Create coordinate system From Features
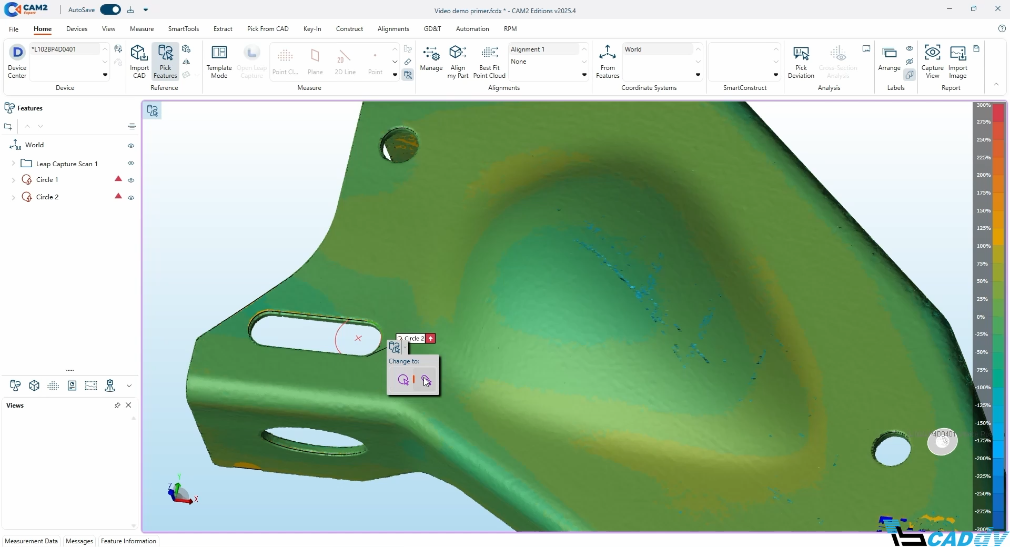Screen dimensions: 1010x547 [x=607, y=62]
